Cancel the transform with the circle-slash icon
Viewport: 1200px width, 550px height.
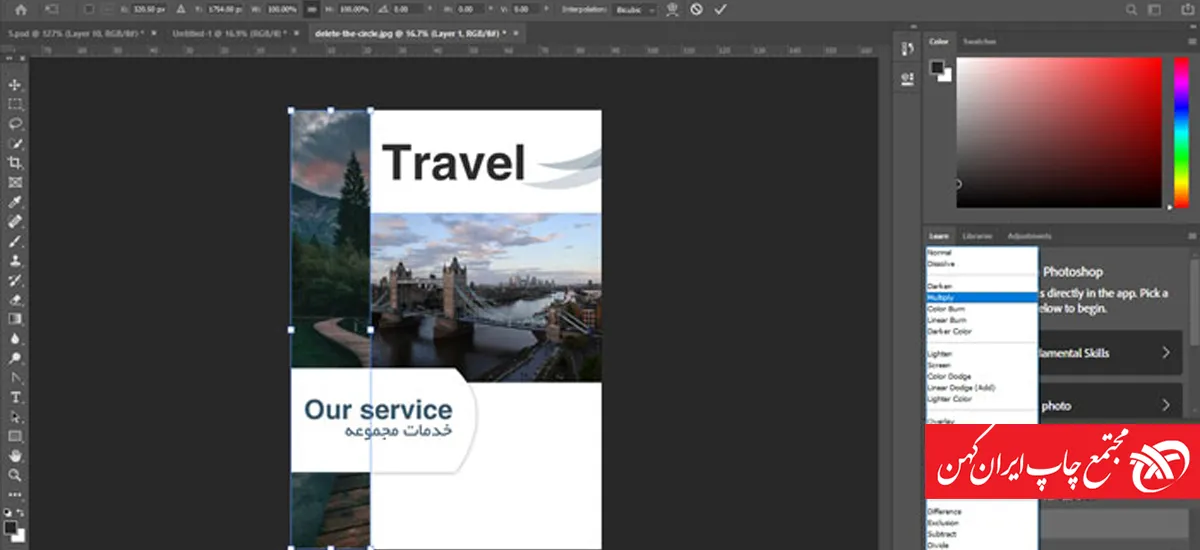696,9
